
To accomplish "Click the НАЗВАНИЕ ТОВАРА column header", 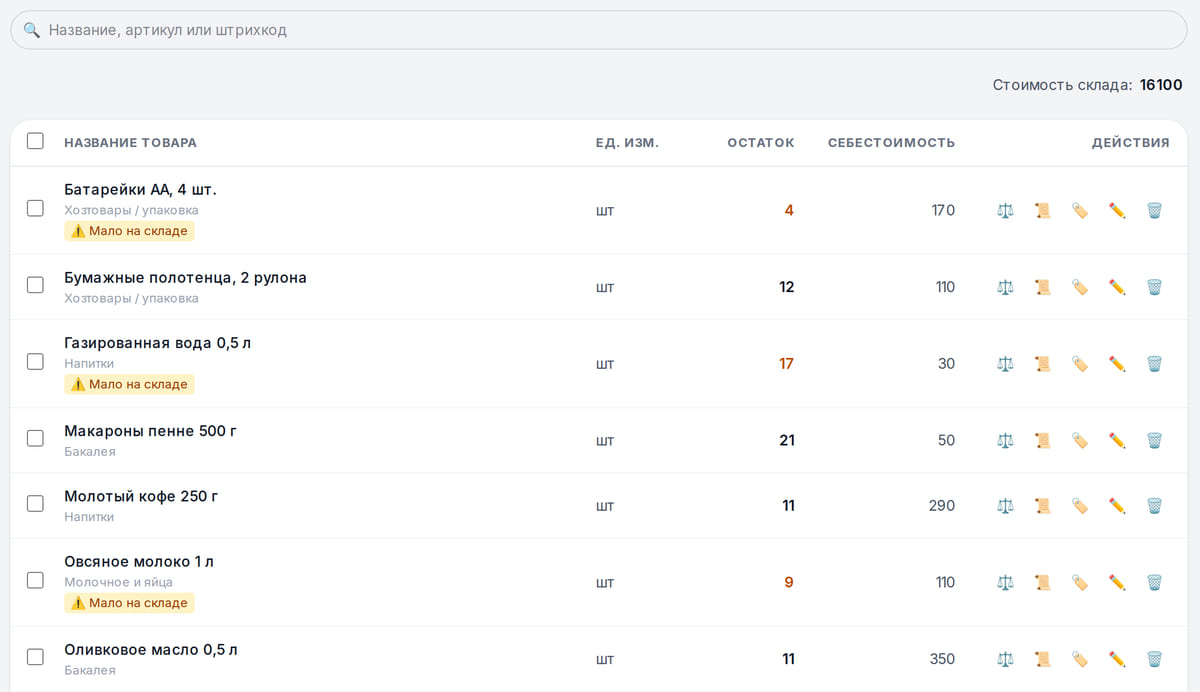I will click(130, 143).
